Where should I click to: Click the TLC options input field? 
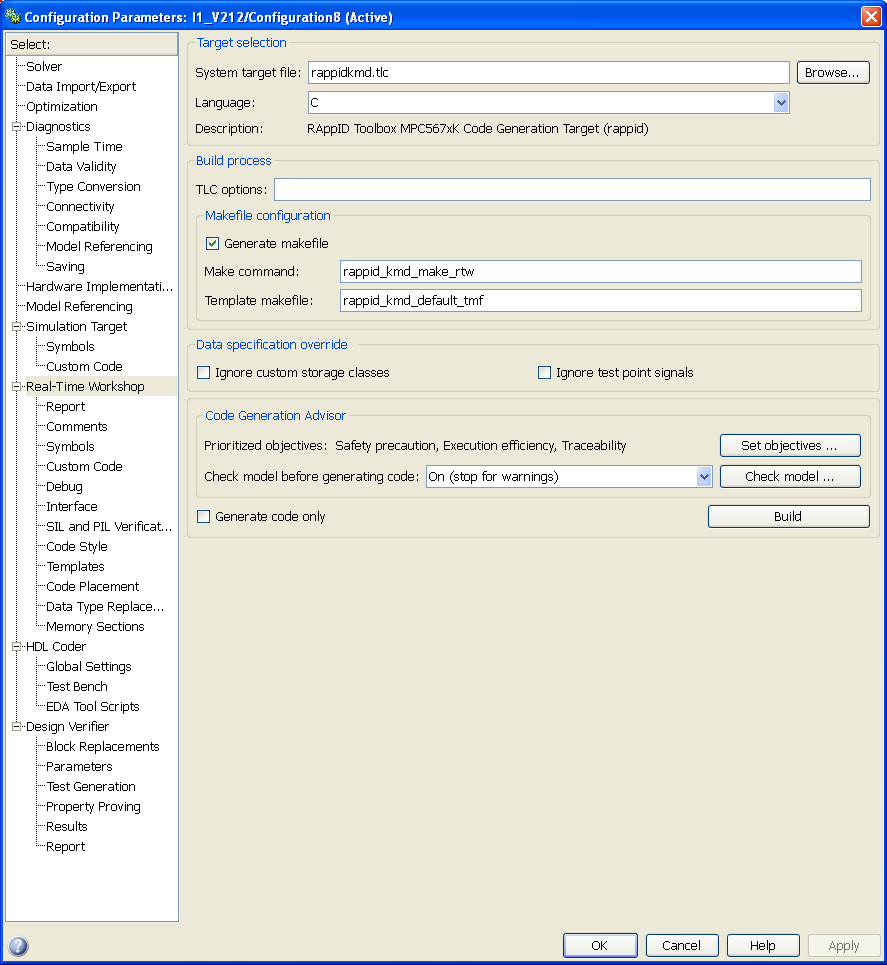click(x=572, y=190)
